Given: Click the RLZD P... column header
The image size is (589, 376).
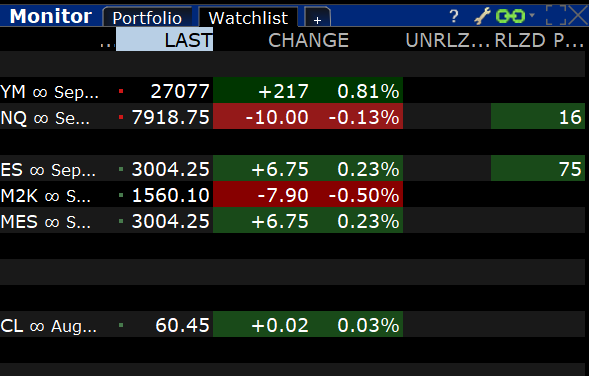Looking at the screenshot, I should pyautogui.click(x=538, y=40).
